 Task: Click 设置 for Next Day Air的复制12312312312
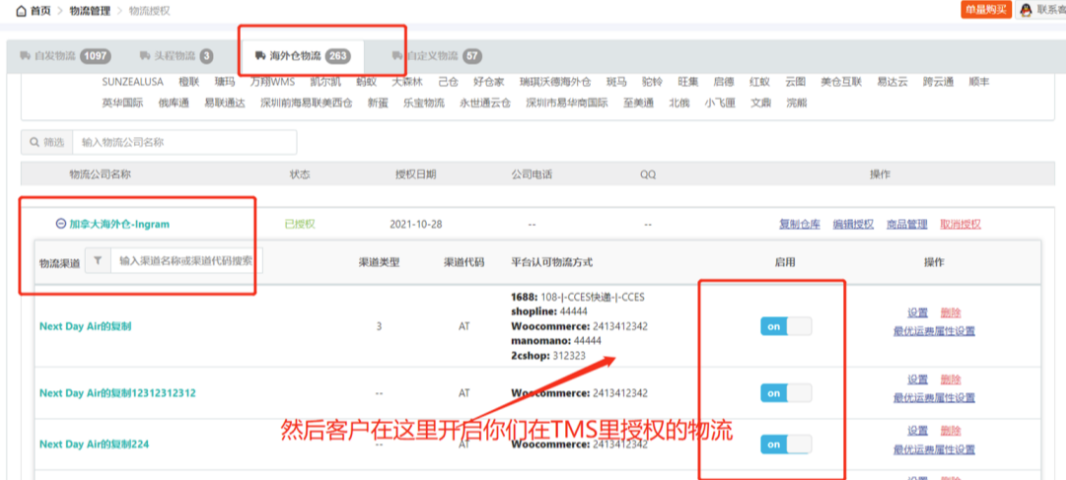(917, 379)
